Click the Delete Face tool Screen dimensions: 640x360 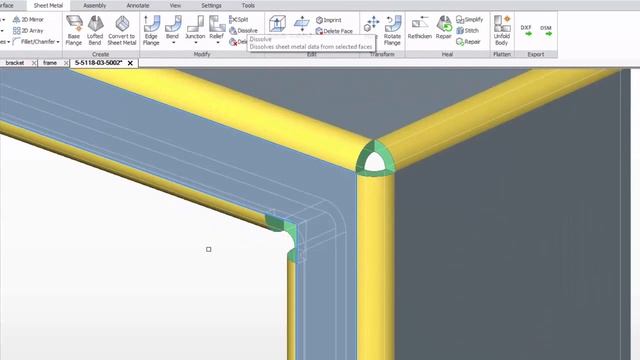[x=334, y=31]
